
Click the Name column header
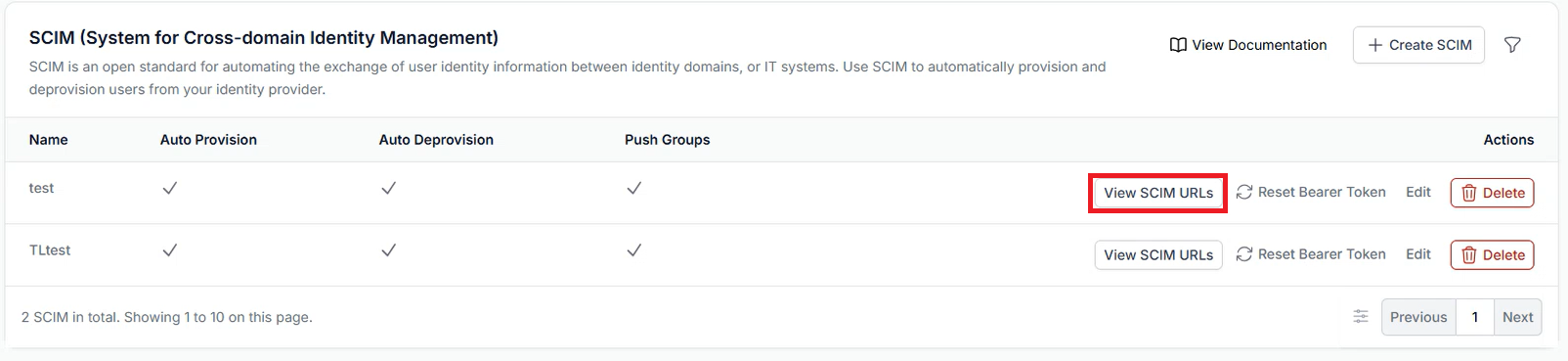49,140
